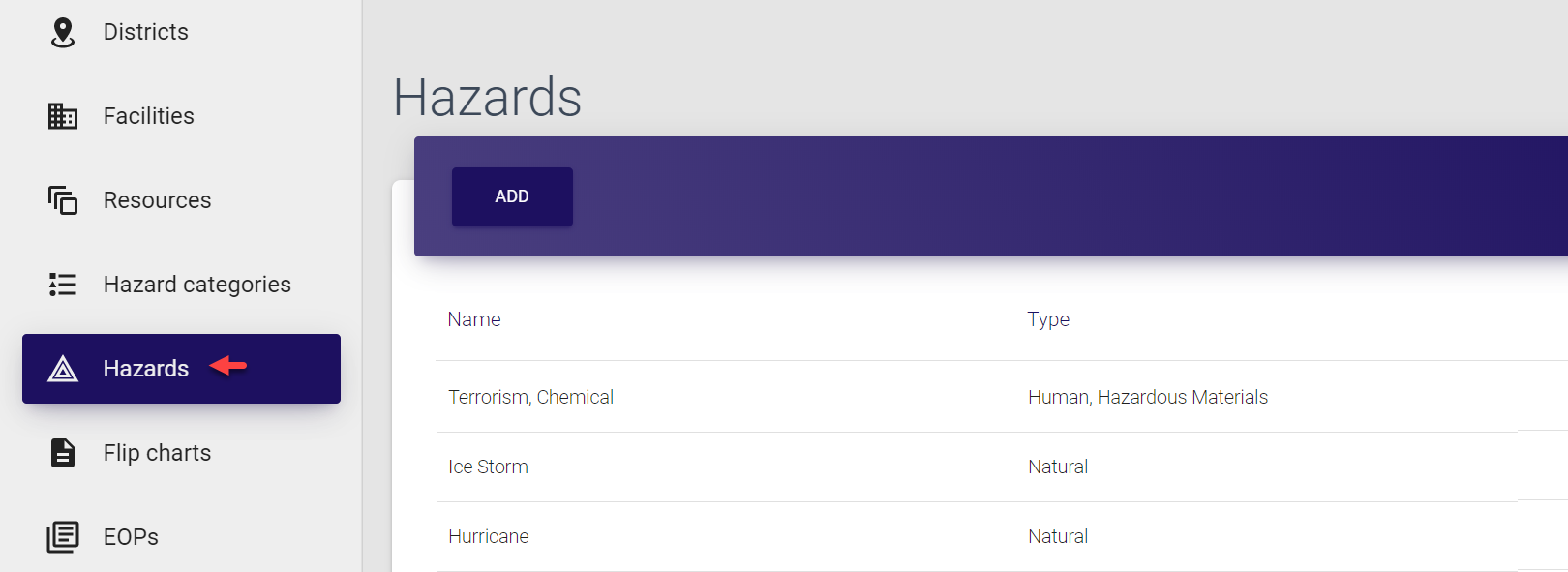1568x572 pixels.
Task: Click the Hazard categories list icon
Action: (x=63, y=285)
